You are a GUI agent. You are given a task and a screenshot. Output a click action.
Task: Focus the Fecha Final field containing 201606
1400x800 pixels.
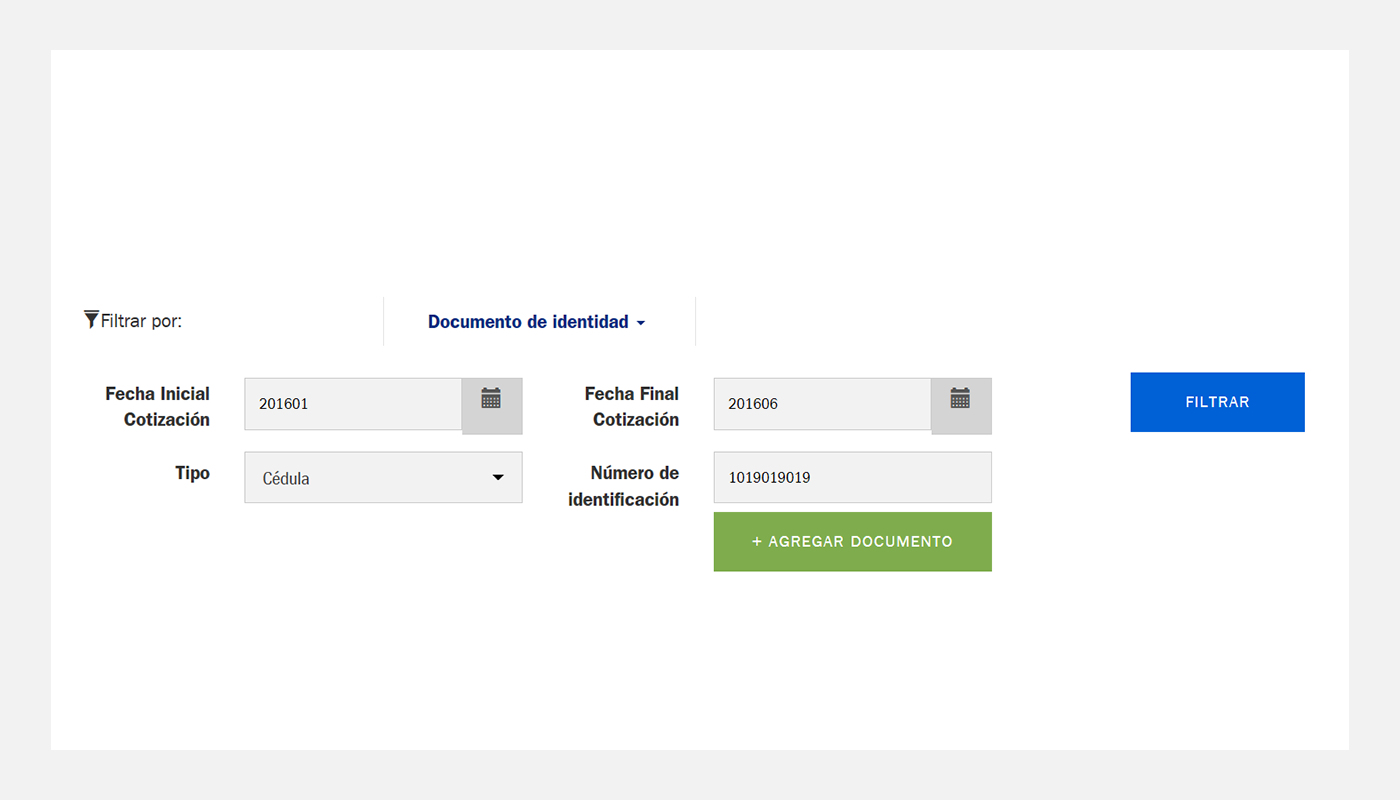822,404
